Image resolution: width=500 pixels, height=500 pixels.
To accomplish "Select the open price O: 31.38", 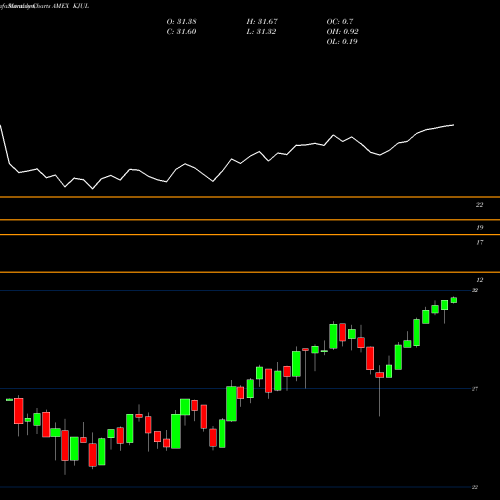I will [181, 22].
